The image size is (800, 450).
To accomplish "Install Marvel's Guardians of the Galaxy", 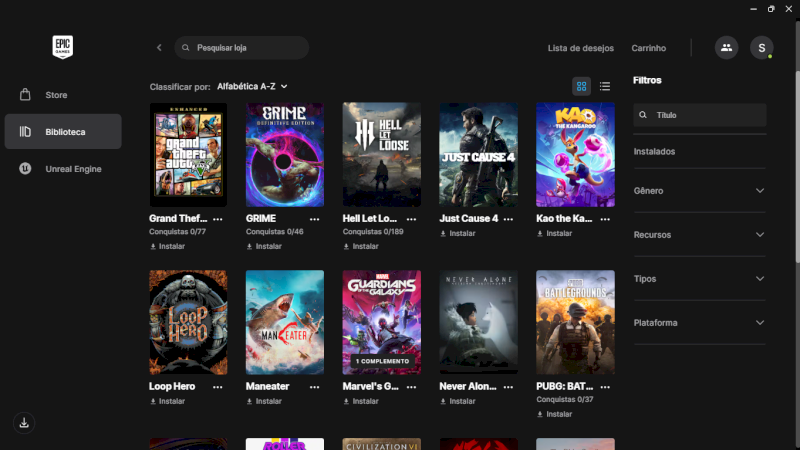I will 361,402.
